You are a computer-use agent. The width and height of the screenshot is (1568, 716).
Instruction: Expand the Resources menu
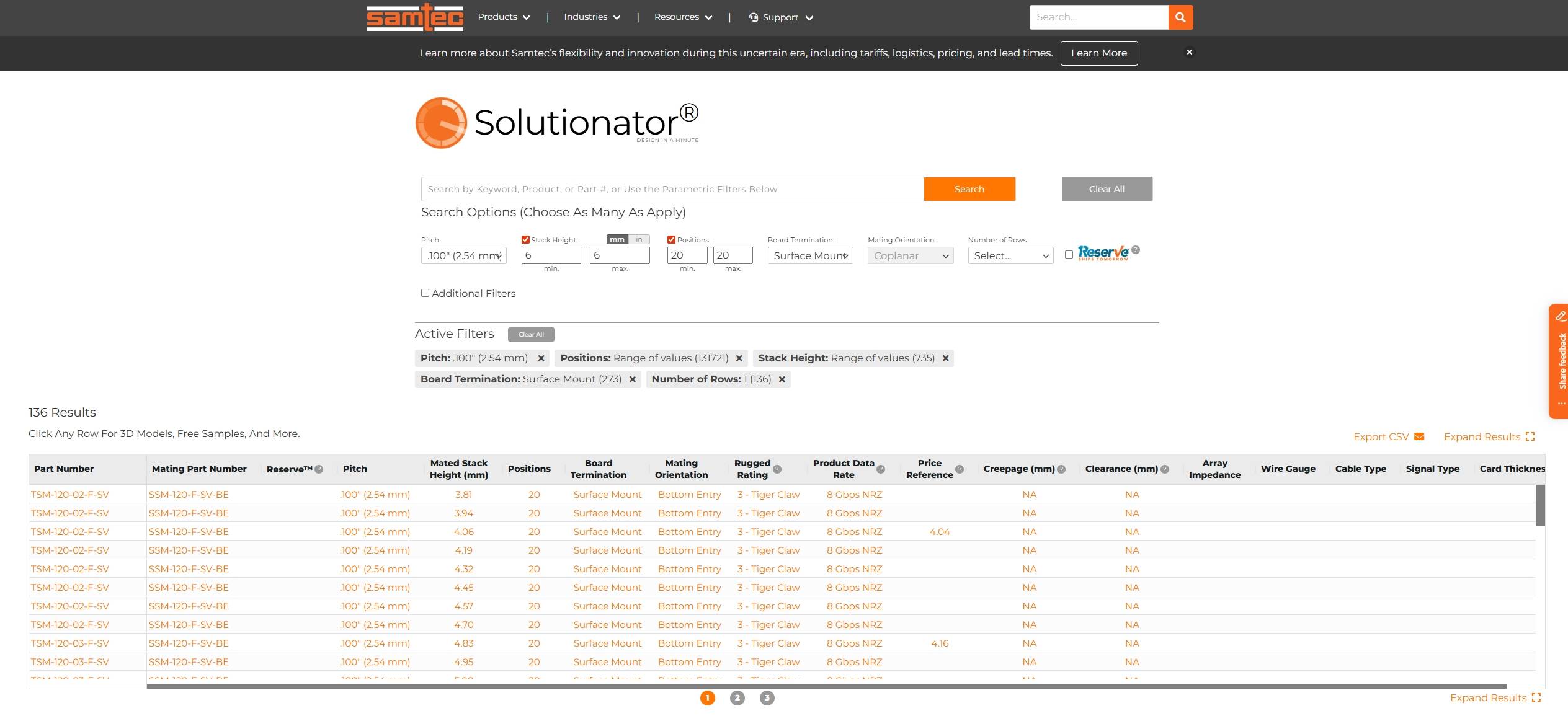point(683,17)
